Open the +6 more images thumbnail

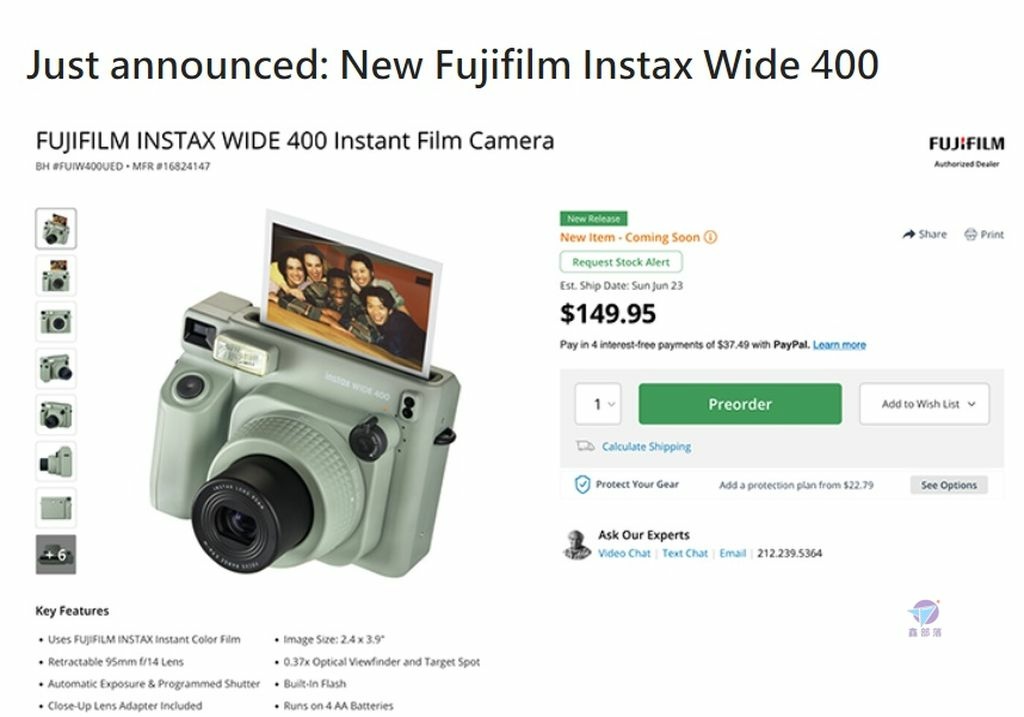[x=56, y=554]
